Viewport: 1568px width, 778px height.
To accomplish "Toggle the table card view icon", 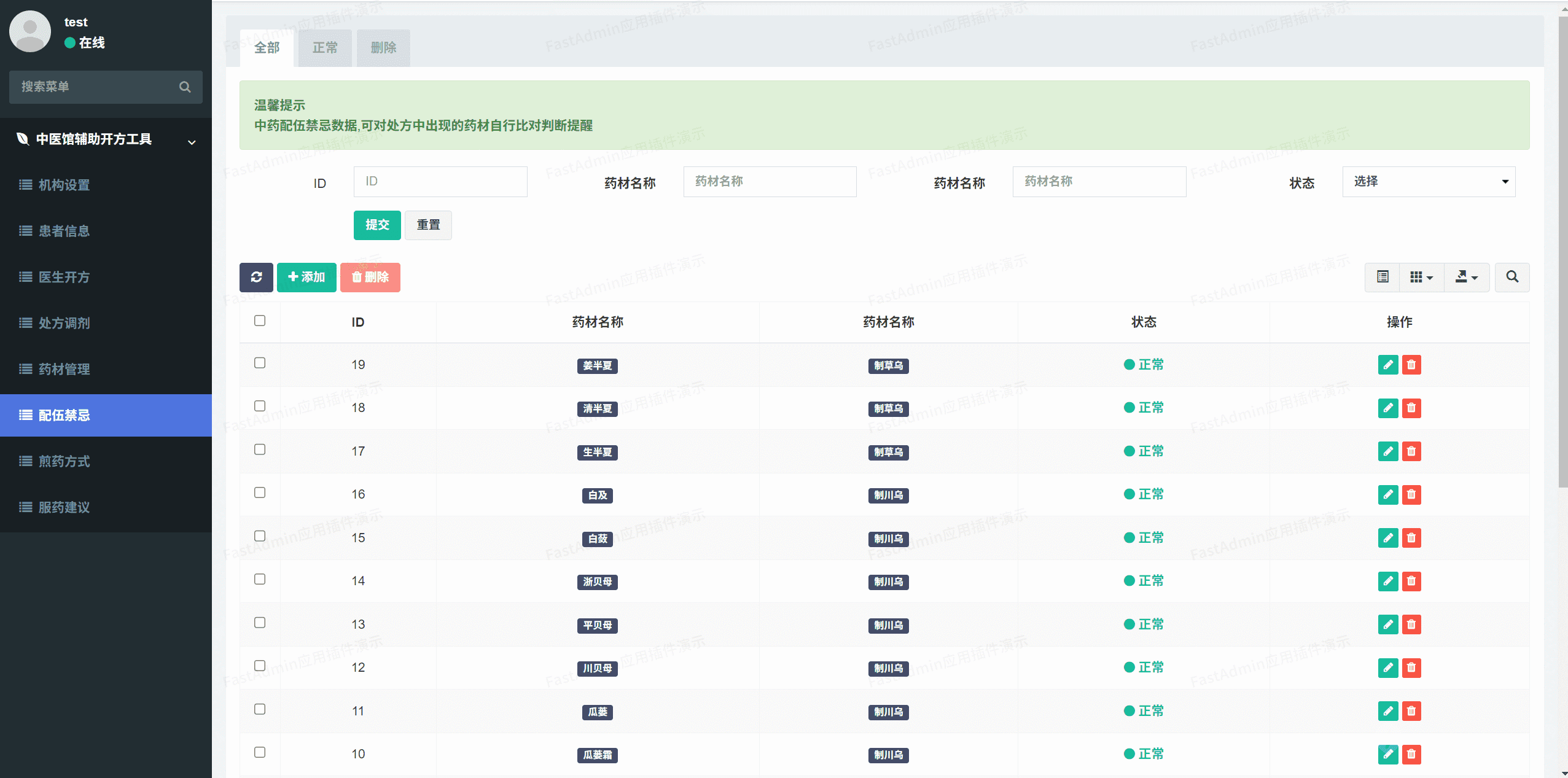I will [1383, 277].
